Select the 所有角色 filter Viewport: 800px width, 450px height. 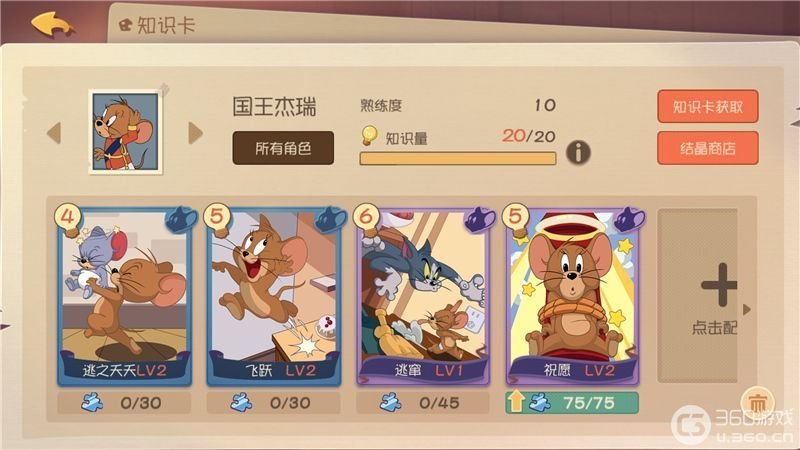[283, 148]
